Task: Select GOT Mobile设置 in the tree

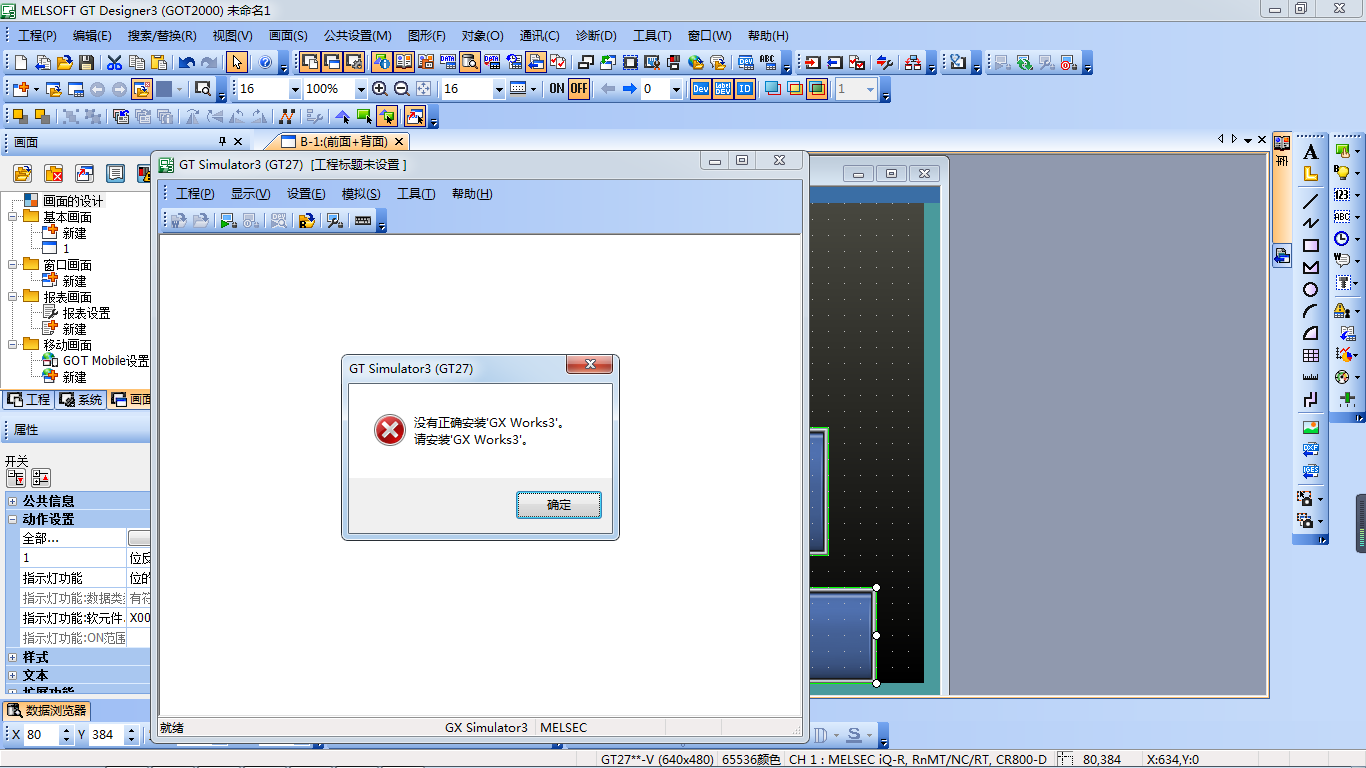Action: pyautogui.click(x=106, y=361)
